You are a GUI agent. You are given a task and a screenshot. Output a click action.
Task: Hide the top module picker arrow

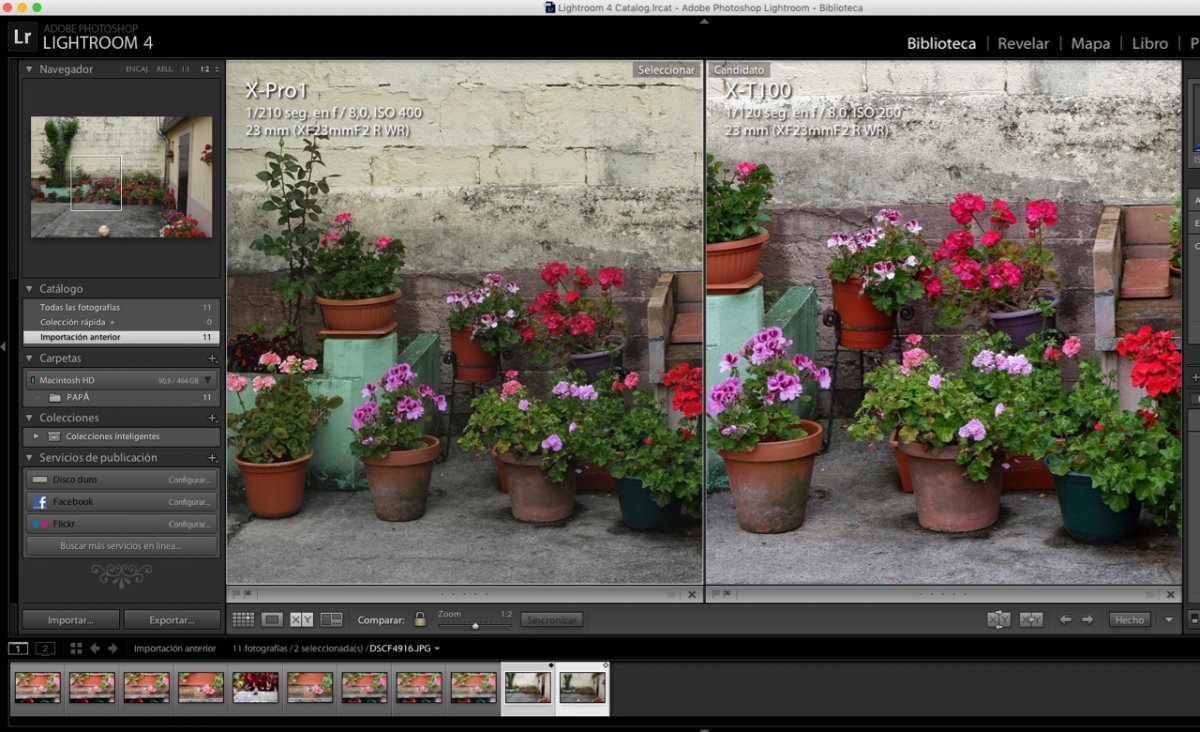point(703,20)
